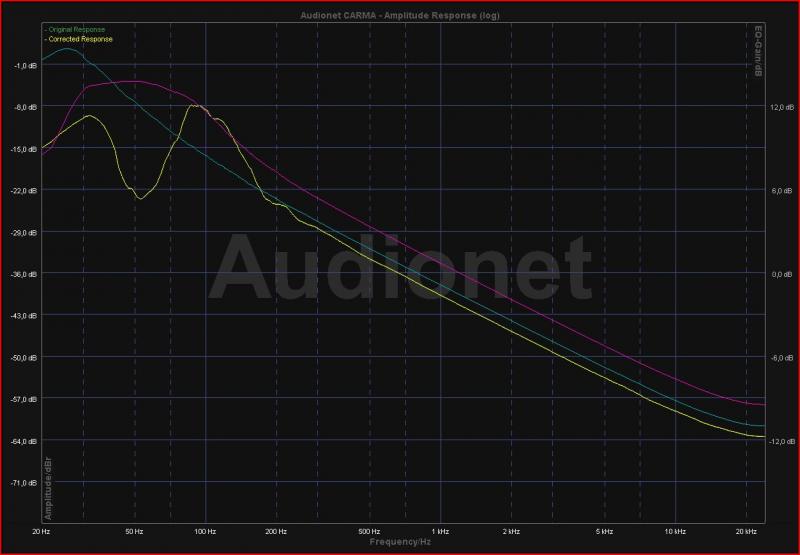Select the -29,0 dB amplitude axis label

[x=24, y=233]
